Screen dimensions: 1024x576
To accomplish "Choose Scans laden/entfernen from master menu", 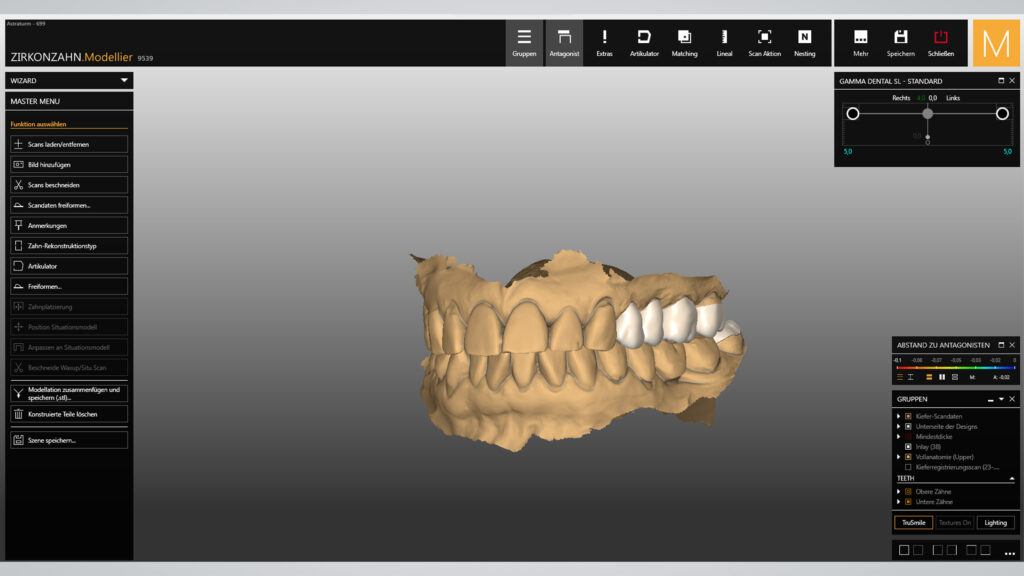I will (x=69, y=144).
